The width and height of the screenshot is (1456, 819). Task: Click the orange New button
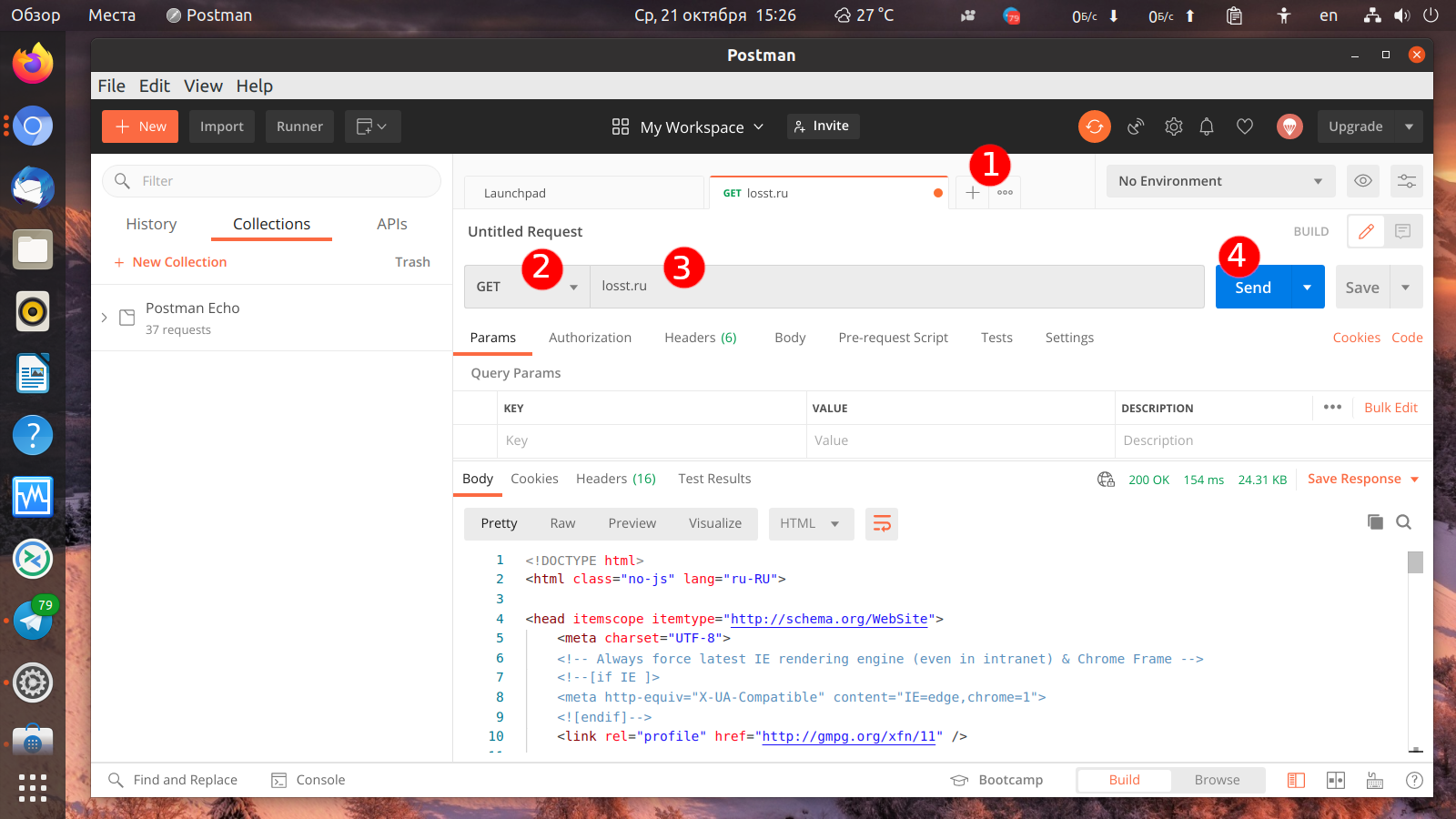click(x=140, y=126)
